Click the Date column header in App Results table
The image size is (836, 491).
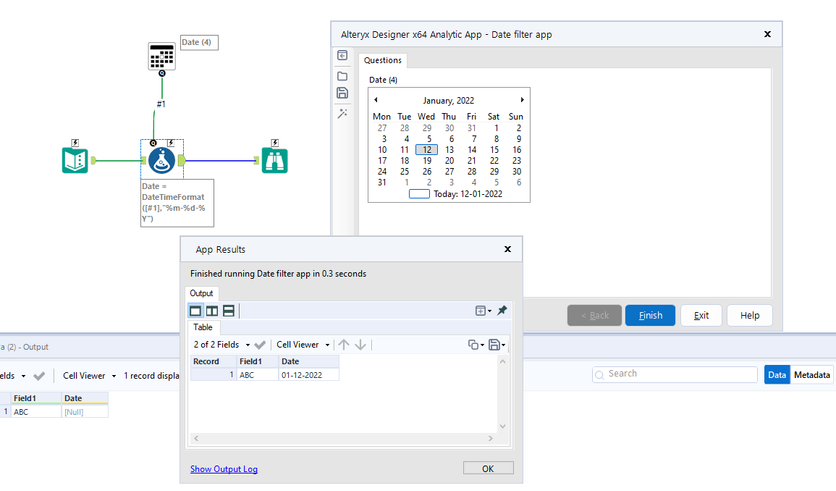pyautogui.click(x=309, y=361)
